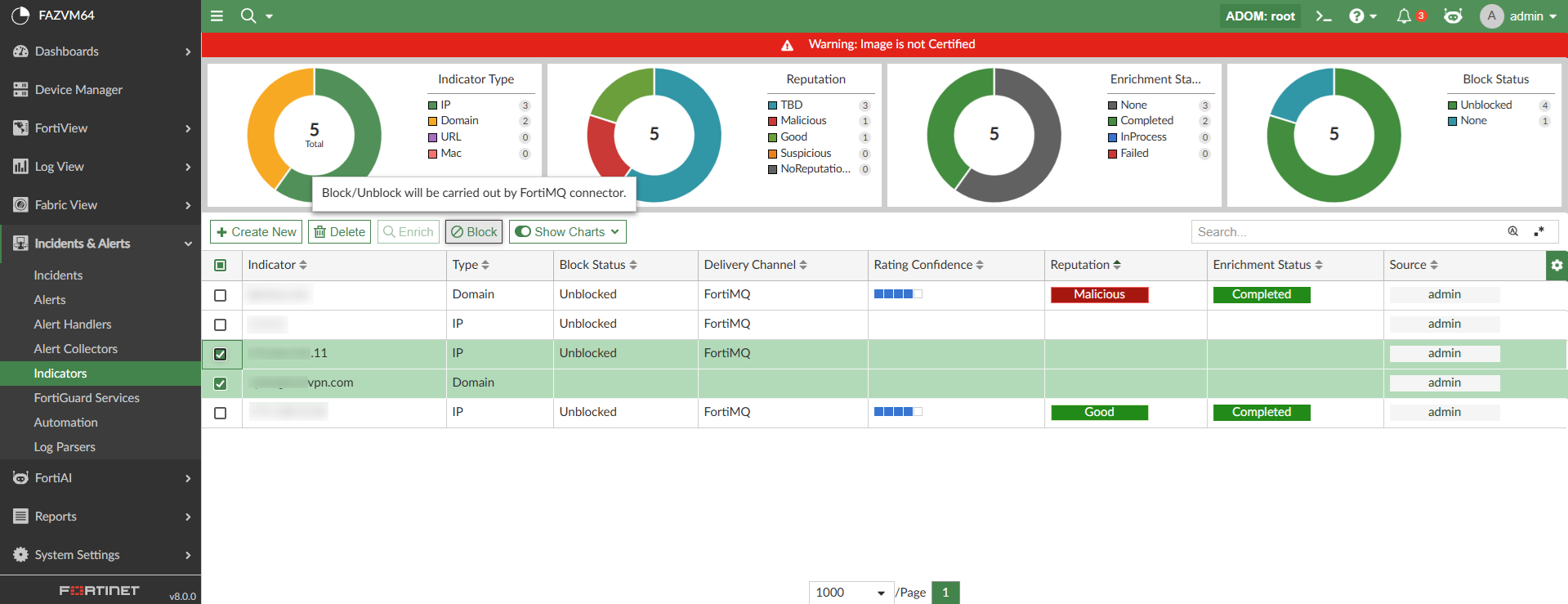Click the FortiAI assistant icon in header

(1453, 16)
